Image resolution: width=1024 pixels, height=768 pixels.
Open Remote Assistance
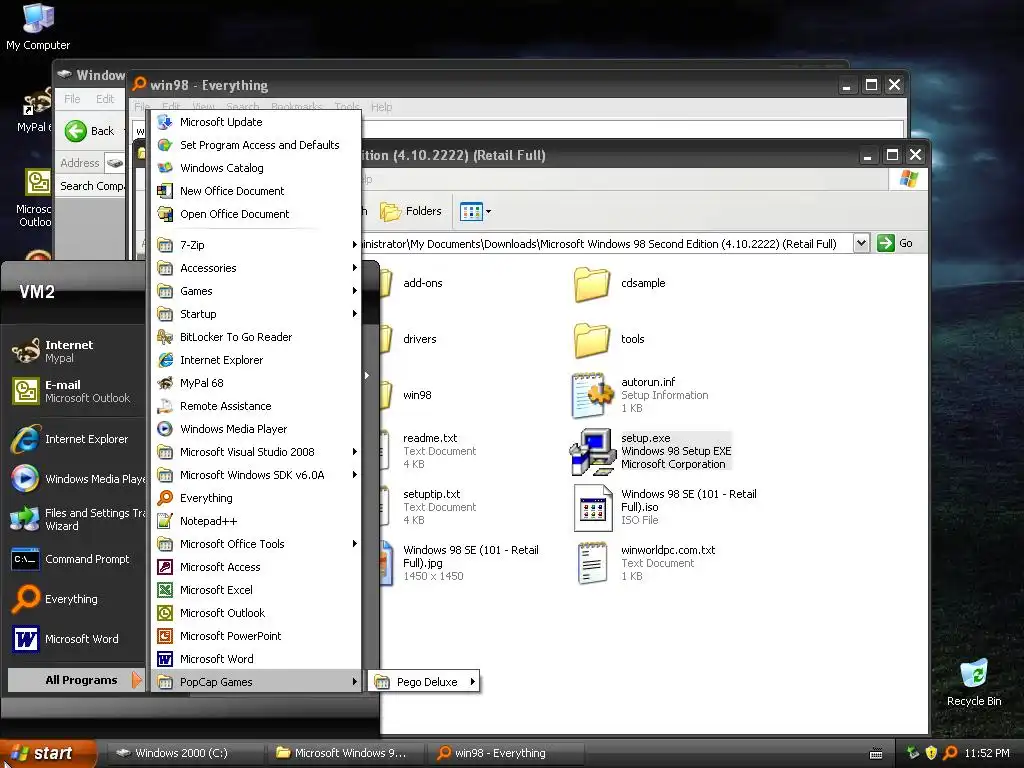(x=256, y=406)
